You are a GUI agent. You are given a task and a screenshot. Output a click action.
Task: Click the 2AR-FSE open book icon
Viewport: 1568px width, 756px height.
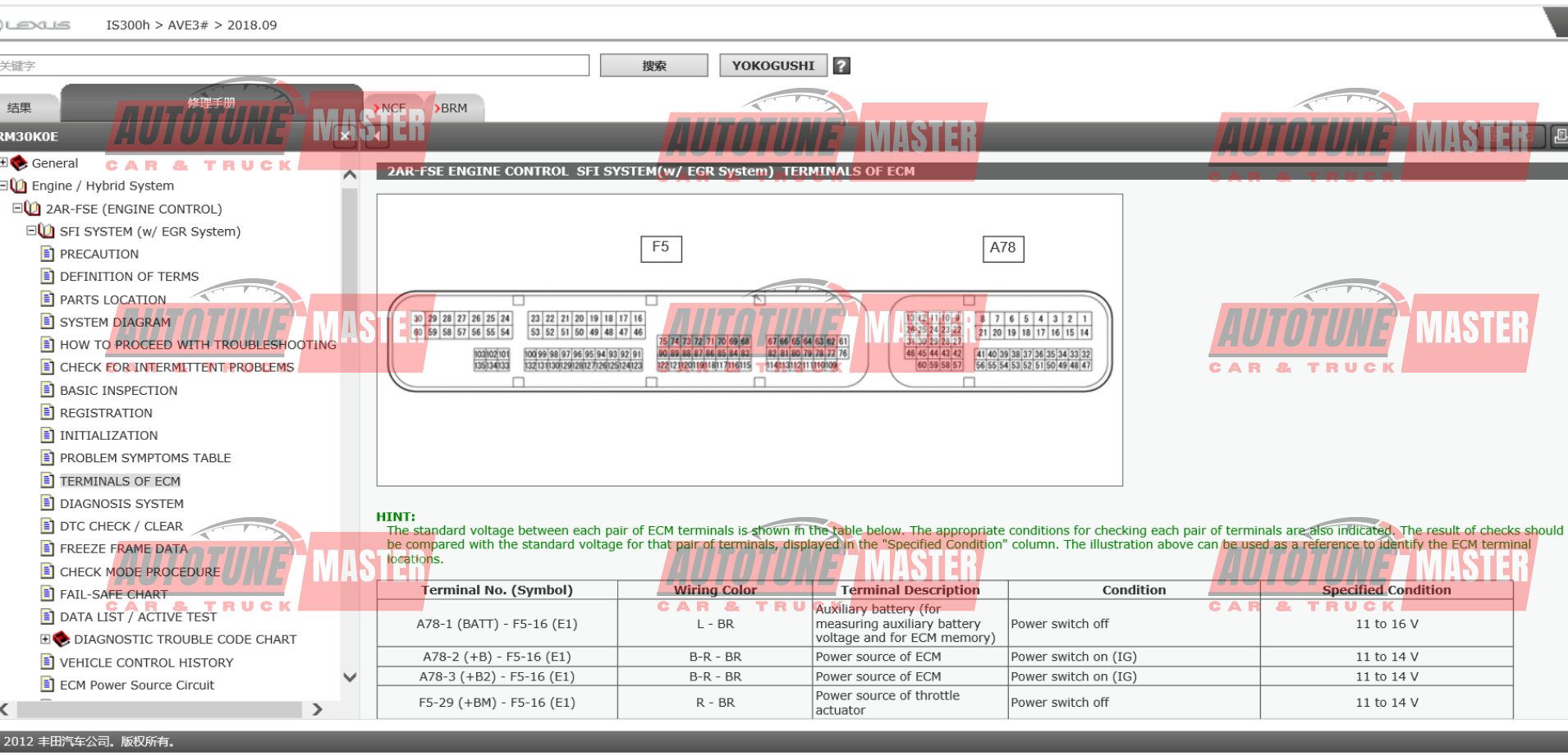[x=33, y=208]
